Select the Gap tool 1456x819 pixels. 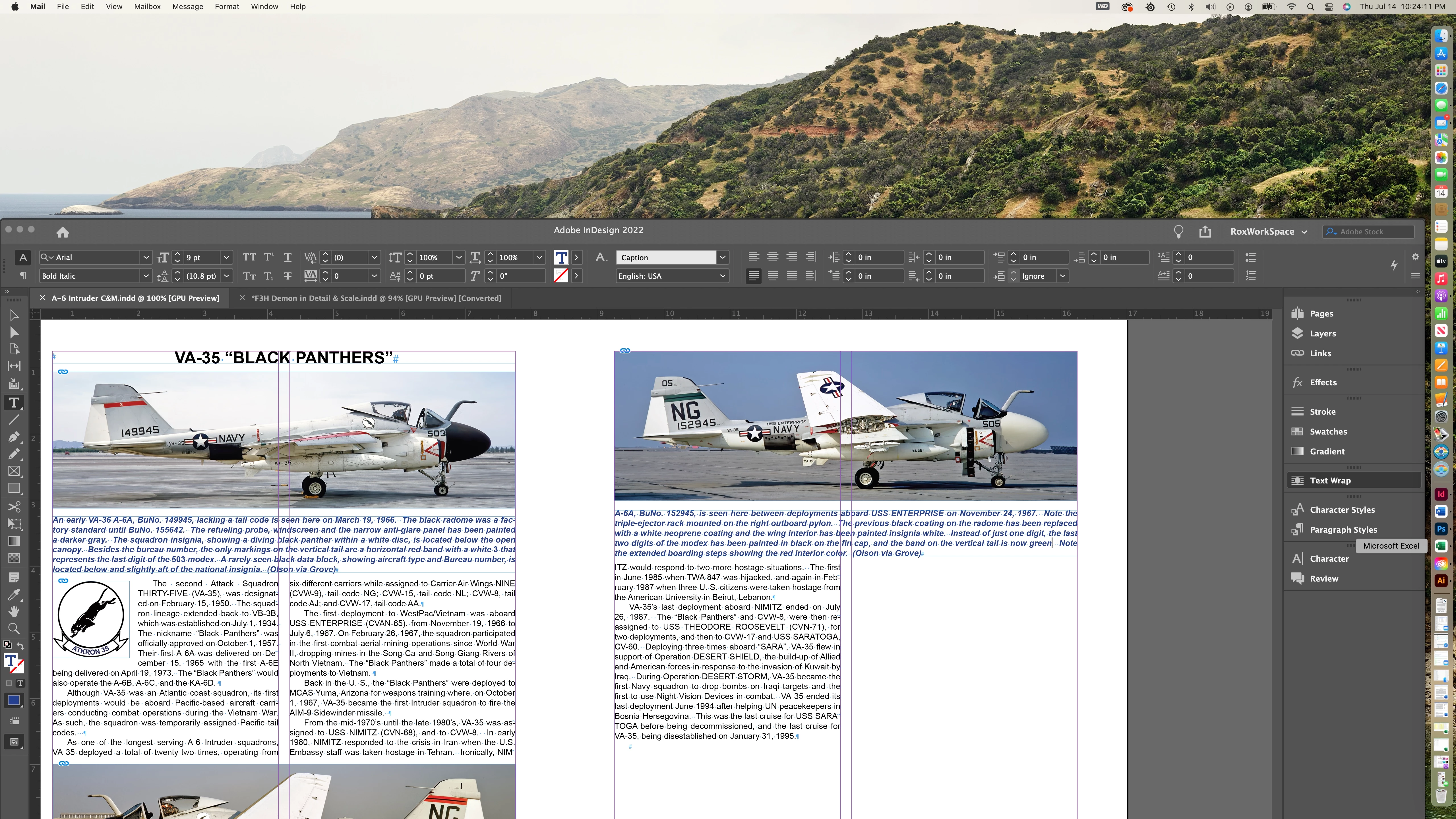point(14,366)
